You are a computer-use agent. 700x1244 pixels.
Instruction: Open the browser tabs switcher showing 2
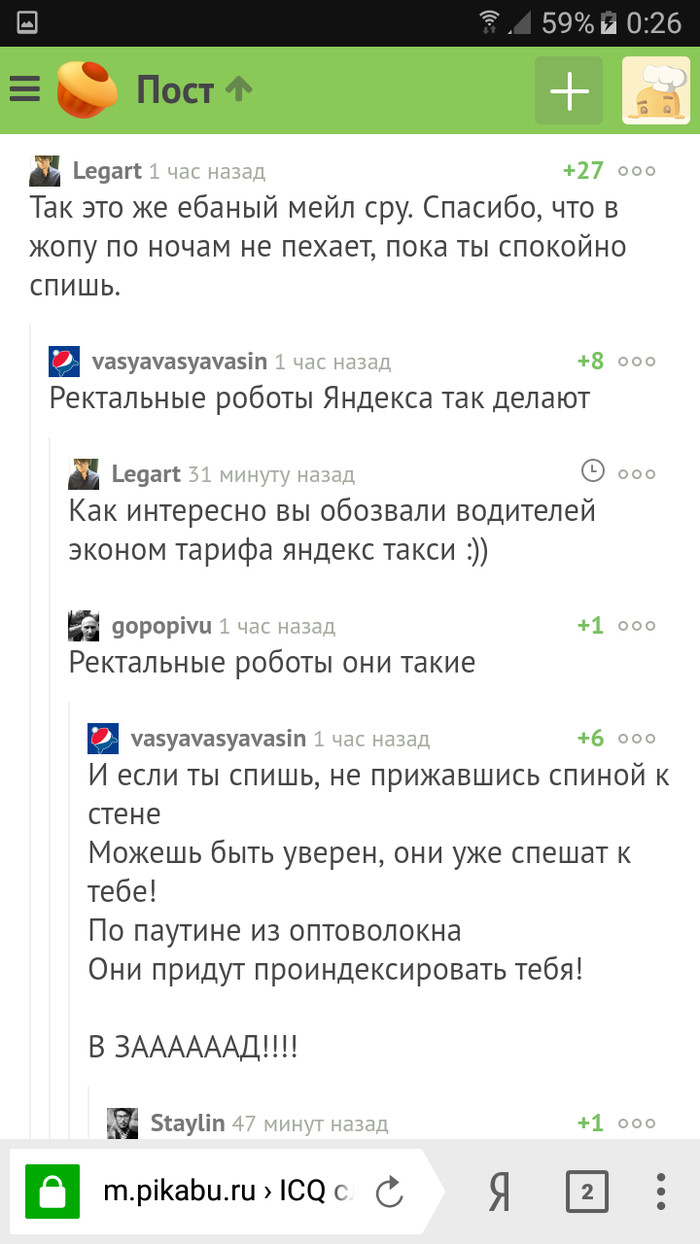tap(587, 1192)
